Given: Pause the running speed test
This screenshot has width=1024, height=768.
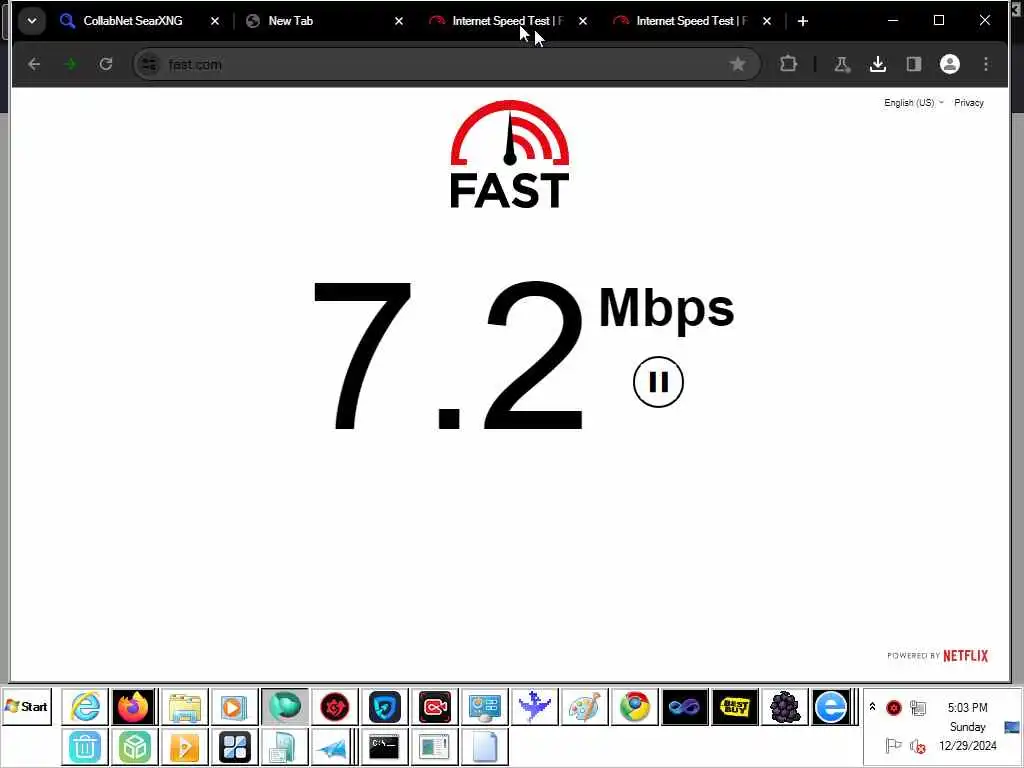Looking at the screenshot, I should coord(658,382).
